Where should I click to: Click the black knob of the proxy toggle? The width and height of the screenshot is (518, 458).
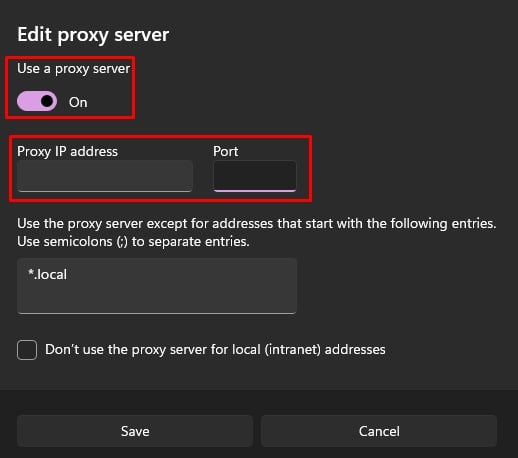47,101
